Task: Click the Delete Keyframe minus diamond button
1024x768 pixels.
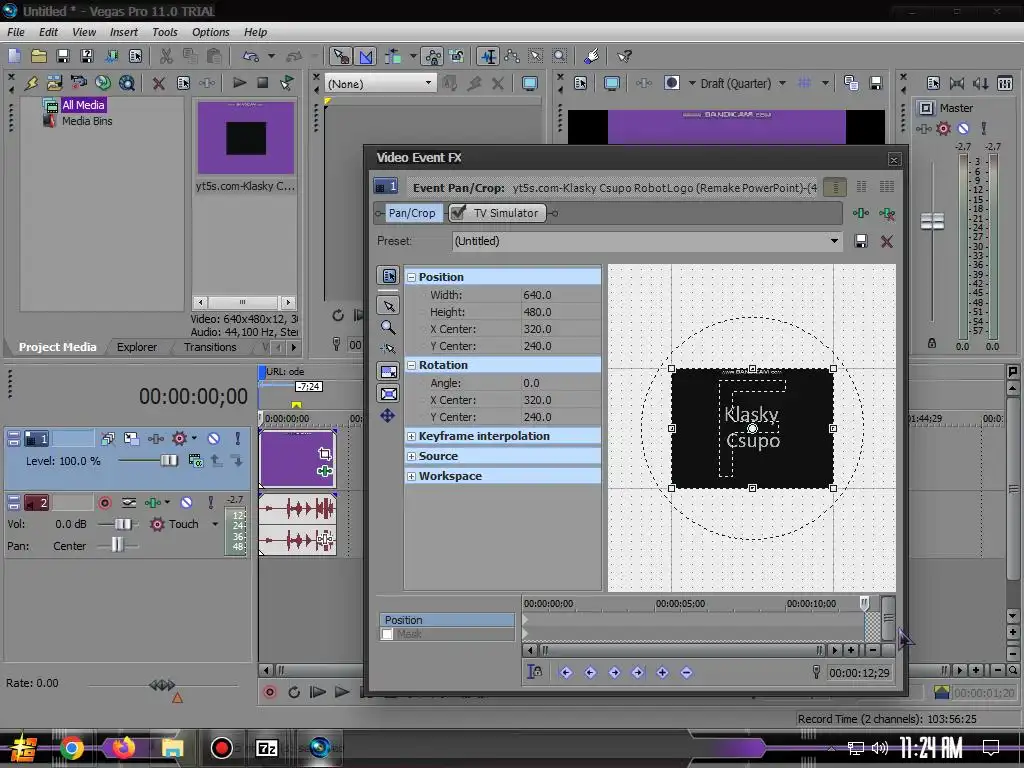Action: [686, 673]
